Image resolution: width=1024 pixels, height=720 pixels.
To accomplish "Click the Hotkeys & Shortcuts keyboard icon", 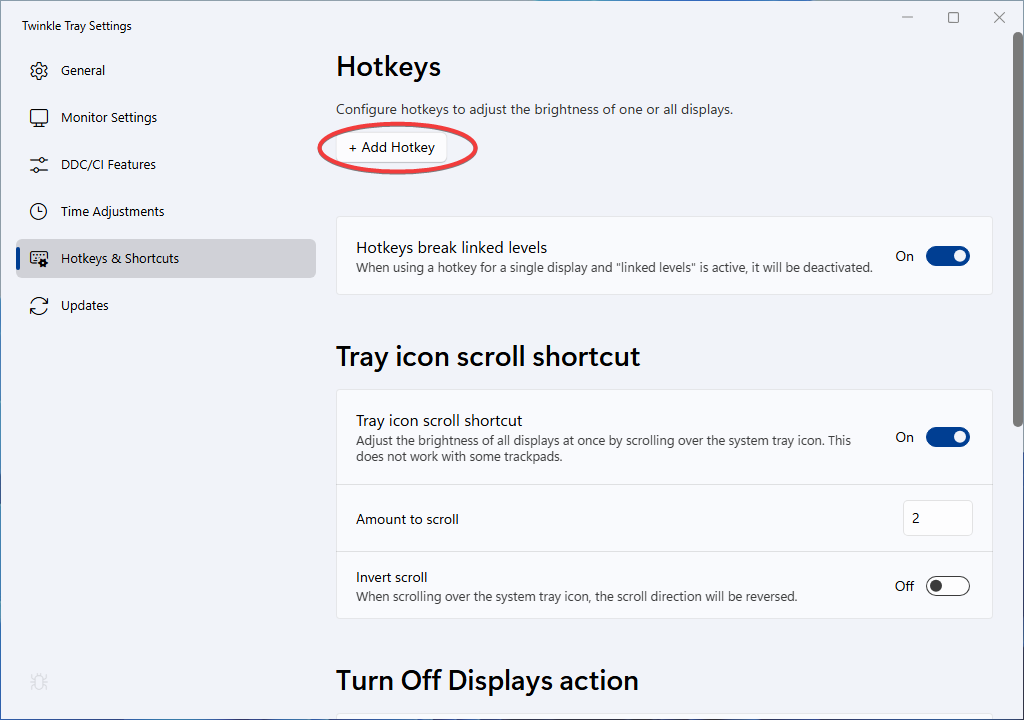I will [x=39, y=259].
